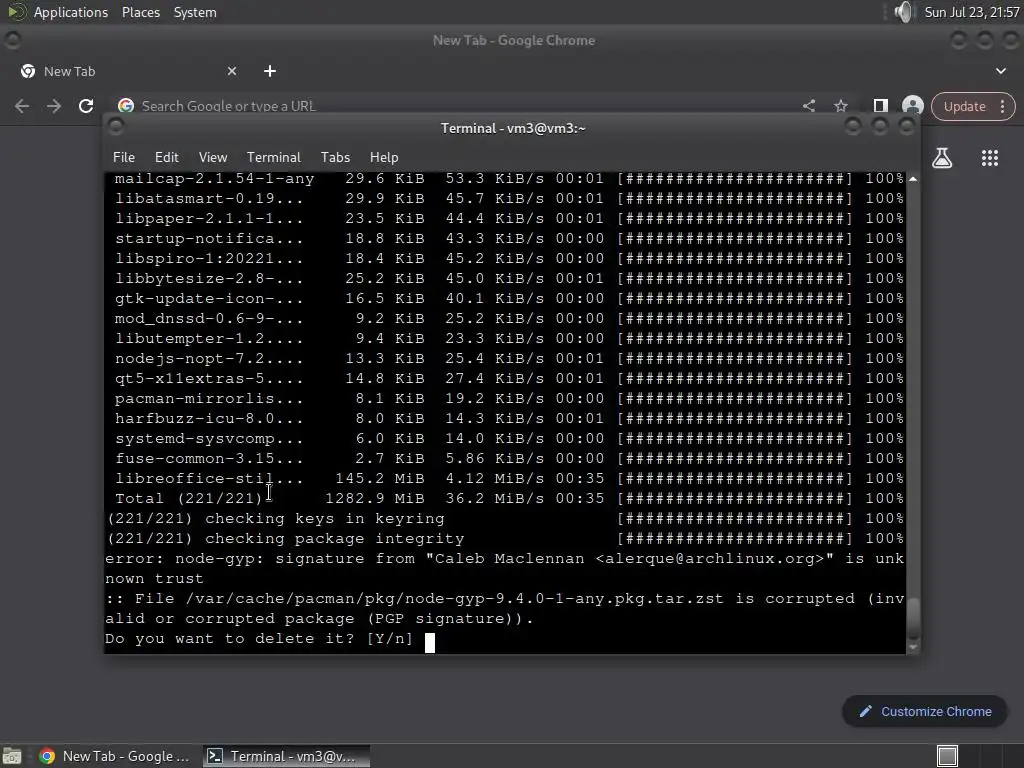Toggle Chrome side panel icon
The width and height of the screenshot is (1024, 768).
(880, 106)
